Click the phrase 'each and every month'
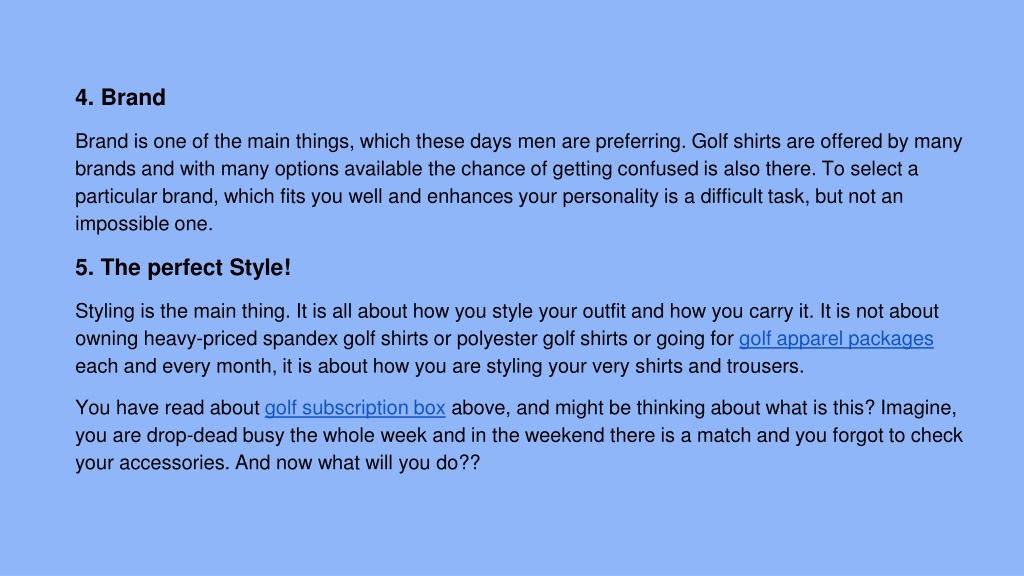This screenshot has height=576, width=1024. point(175,366)
